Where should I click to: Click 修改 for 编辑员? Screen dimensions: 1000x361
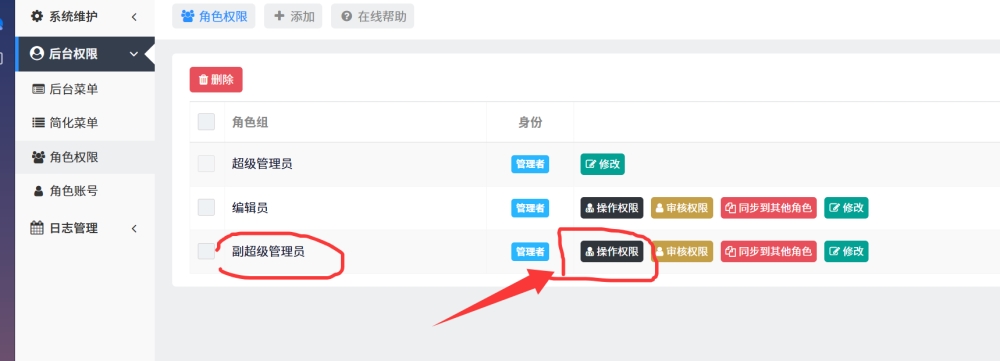pyautogui.click(x=846, y=208)
